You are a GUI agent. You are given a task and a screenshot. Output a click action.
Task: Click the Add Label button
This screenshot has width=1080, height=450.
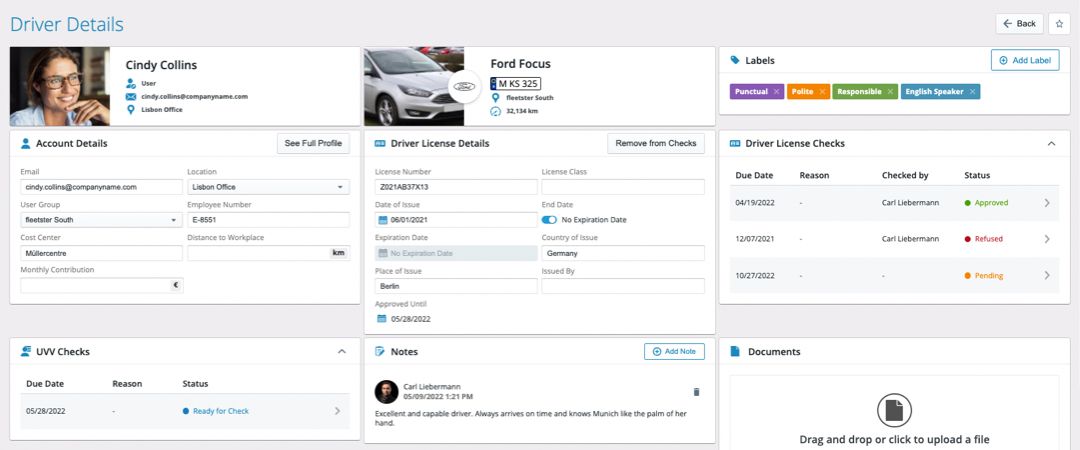pyautogui.click(x=1025, y=60)
